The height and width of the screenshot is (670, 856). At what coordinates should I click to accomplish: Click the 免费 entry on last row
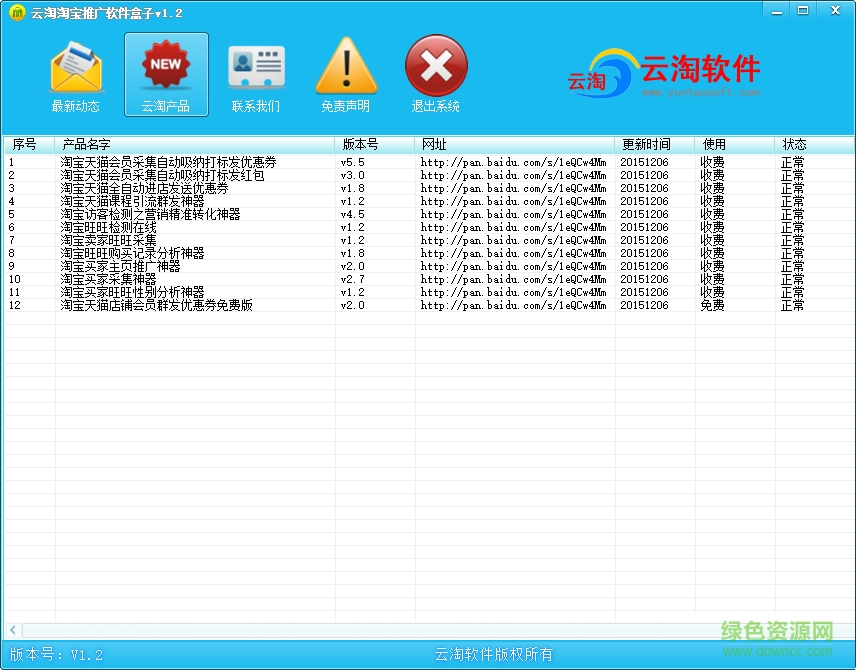(x=713, y=305)
